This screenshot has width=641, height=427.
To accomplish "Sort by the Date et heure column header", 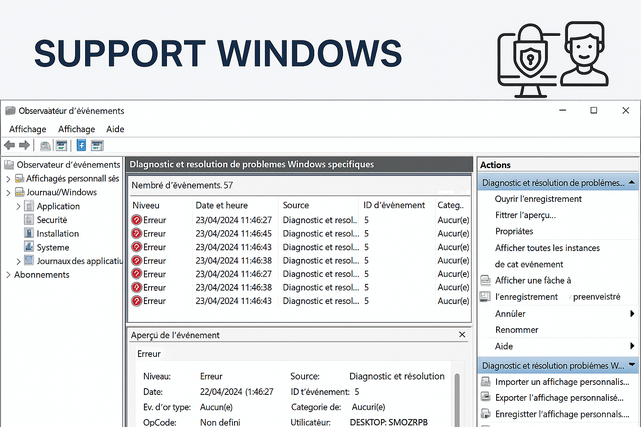I will [x=222, y=205].
